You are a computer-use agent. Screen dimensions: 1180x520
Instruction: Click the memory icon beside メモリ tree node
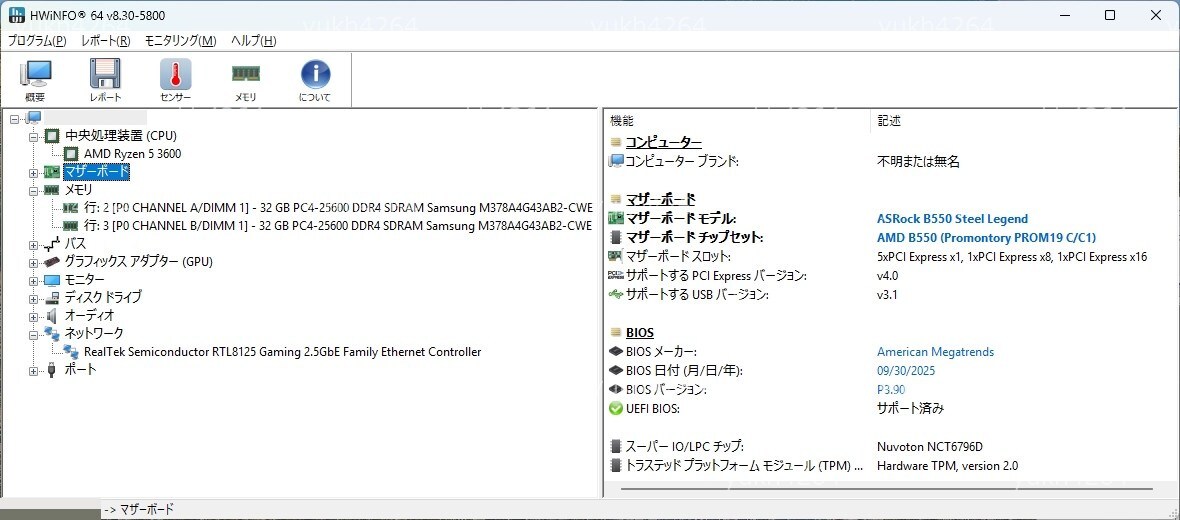[52, 190]
